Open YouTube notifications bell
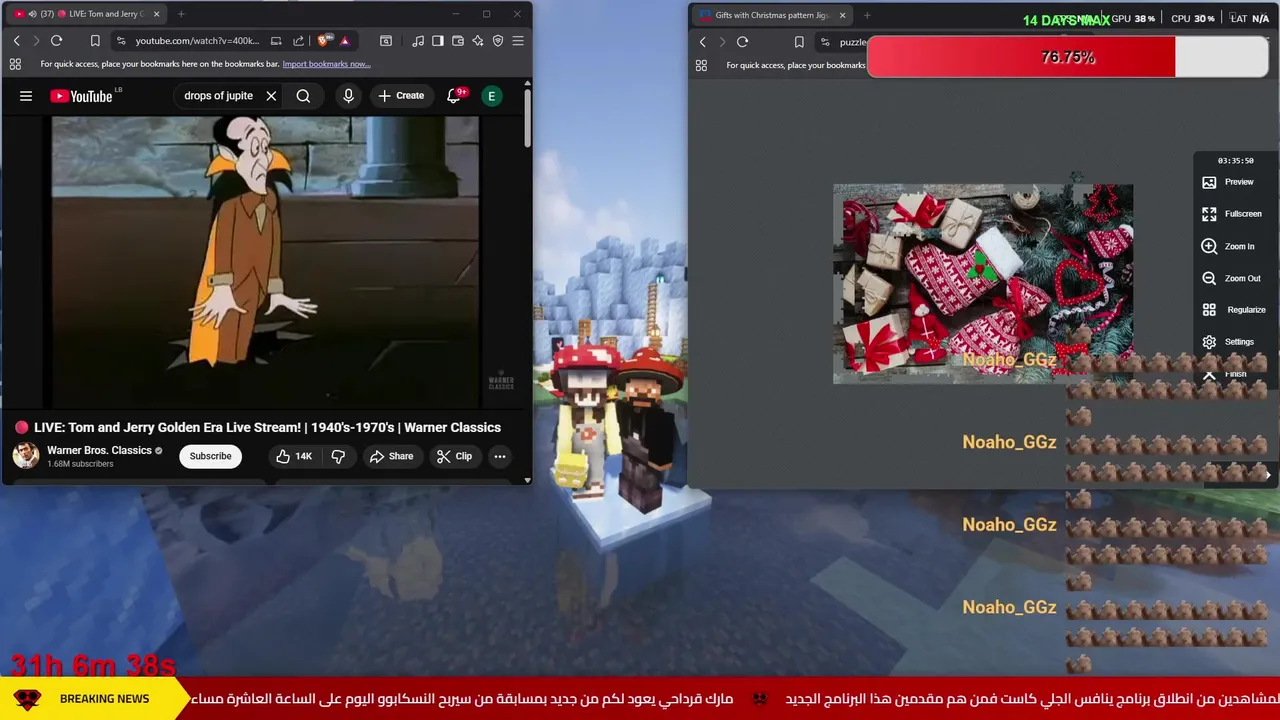Screen dimensions: 1280x720 tap(454, 96)
